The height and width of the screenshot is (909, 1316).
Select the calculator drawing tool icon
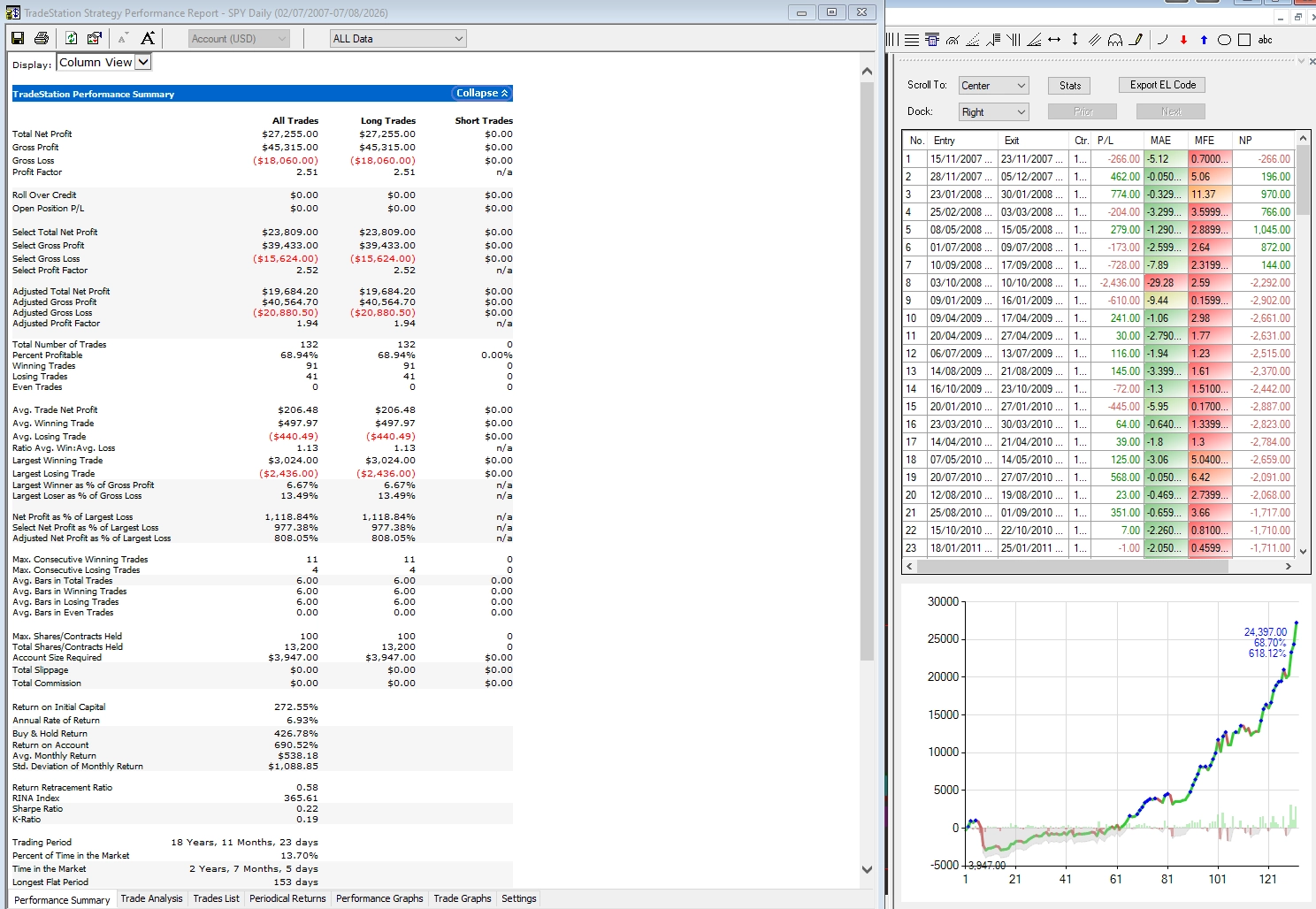click(x=932, y=40)
